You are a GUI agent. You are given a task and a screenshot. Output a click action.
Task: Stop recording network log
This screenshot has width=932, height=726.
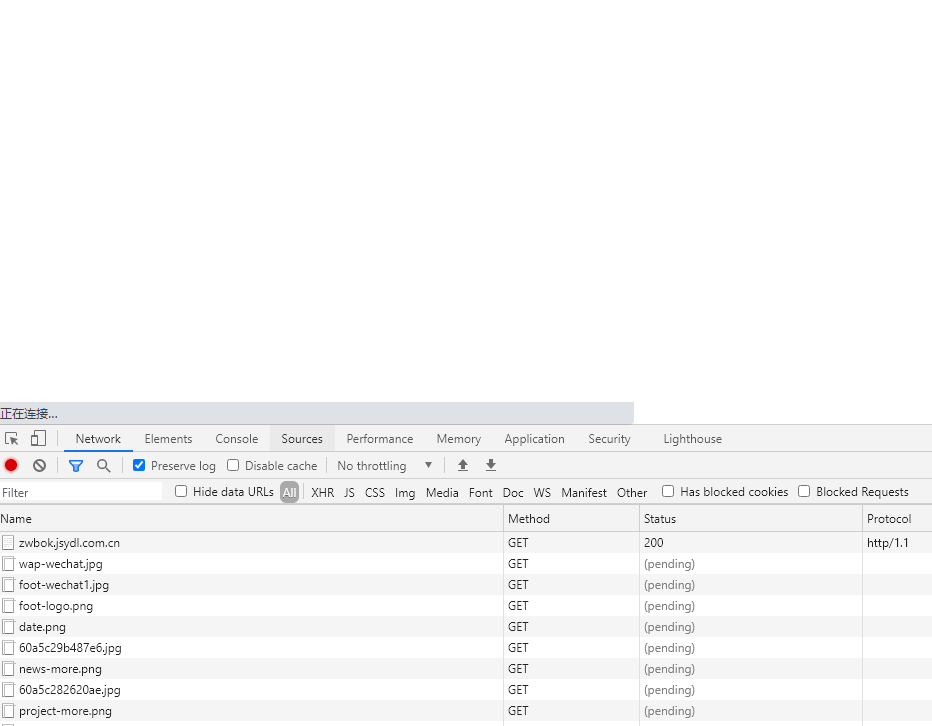(x=11, y=466)
